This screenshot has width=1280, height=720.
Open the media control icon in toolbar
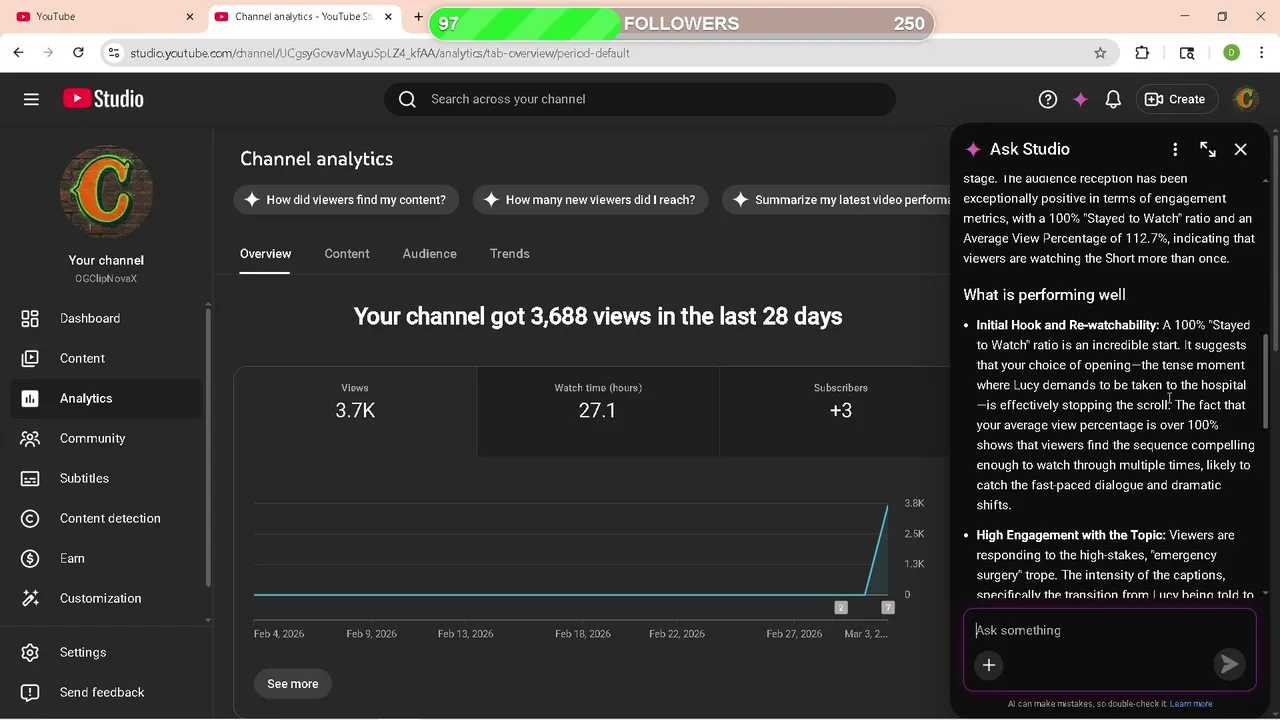(x=1187, y=53)
